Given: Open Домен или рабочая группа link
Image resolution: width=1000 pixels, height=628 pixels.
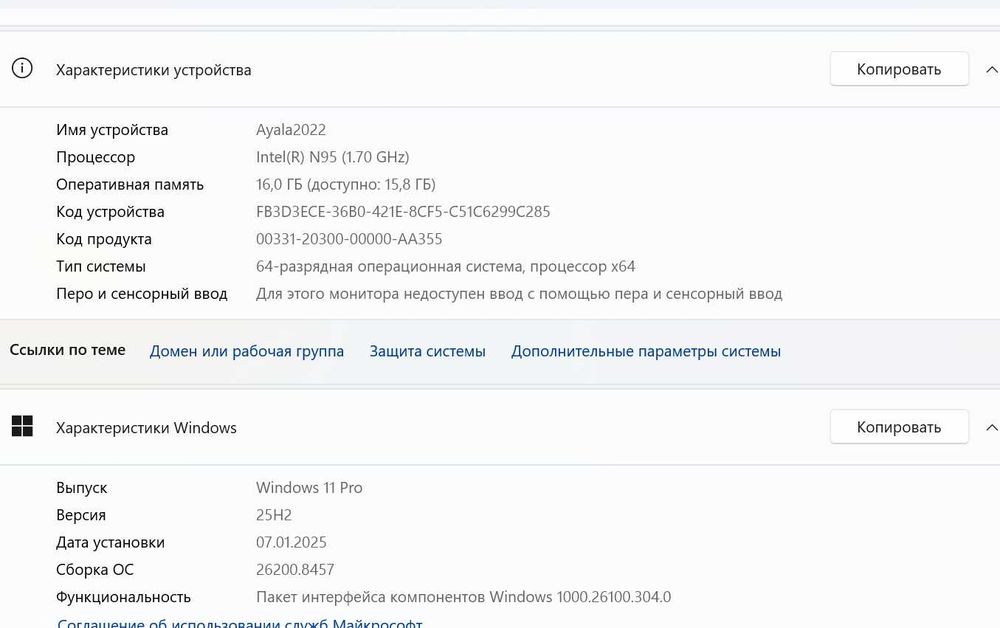Looking at the screenshot, I should pos(246,351).
